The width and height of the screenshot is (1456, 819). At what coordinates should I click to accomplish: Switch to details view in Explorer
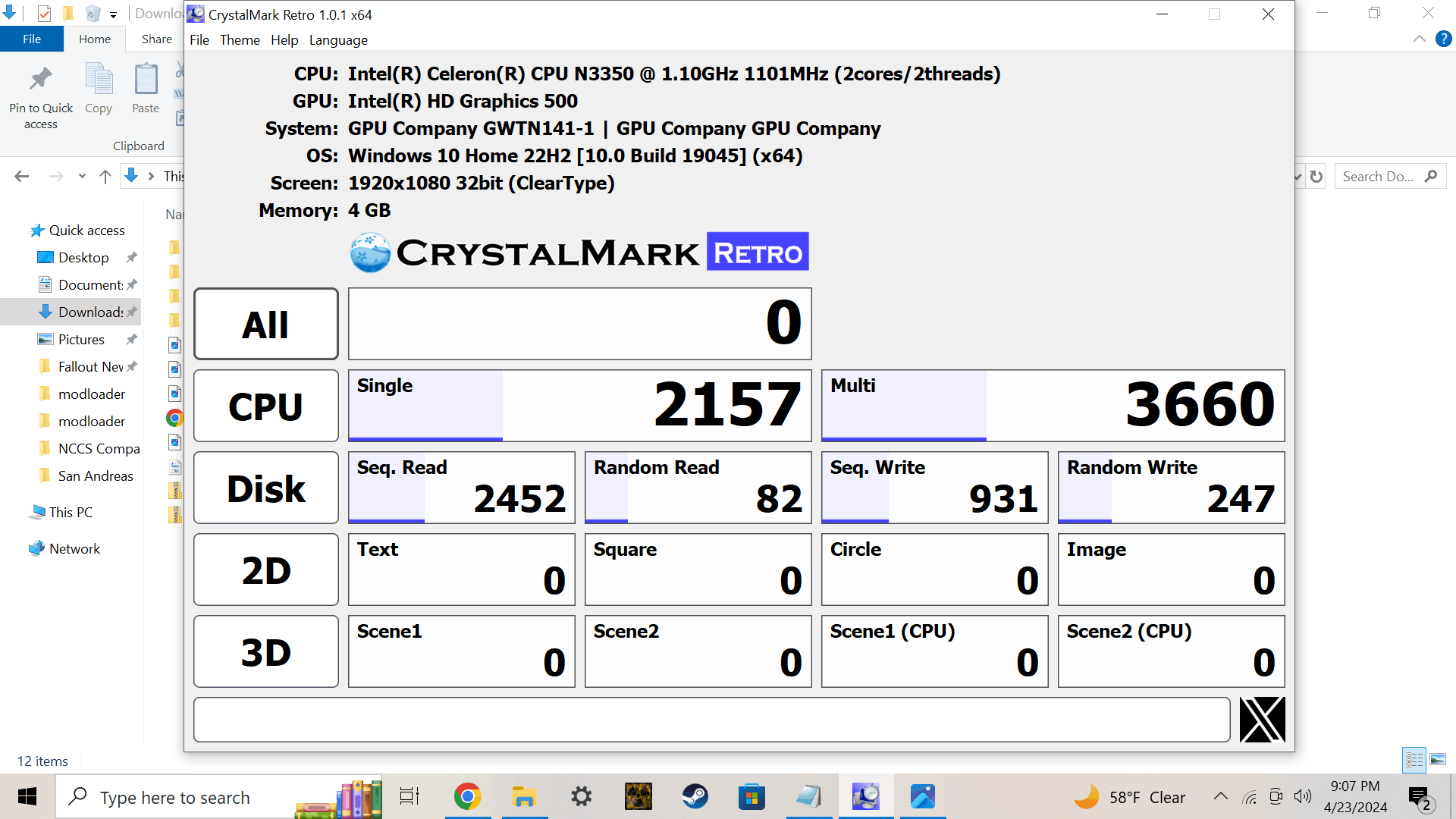(1414, 759)
